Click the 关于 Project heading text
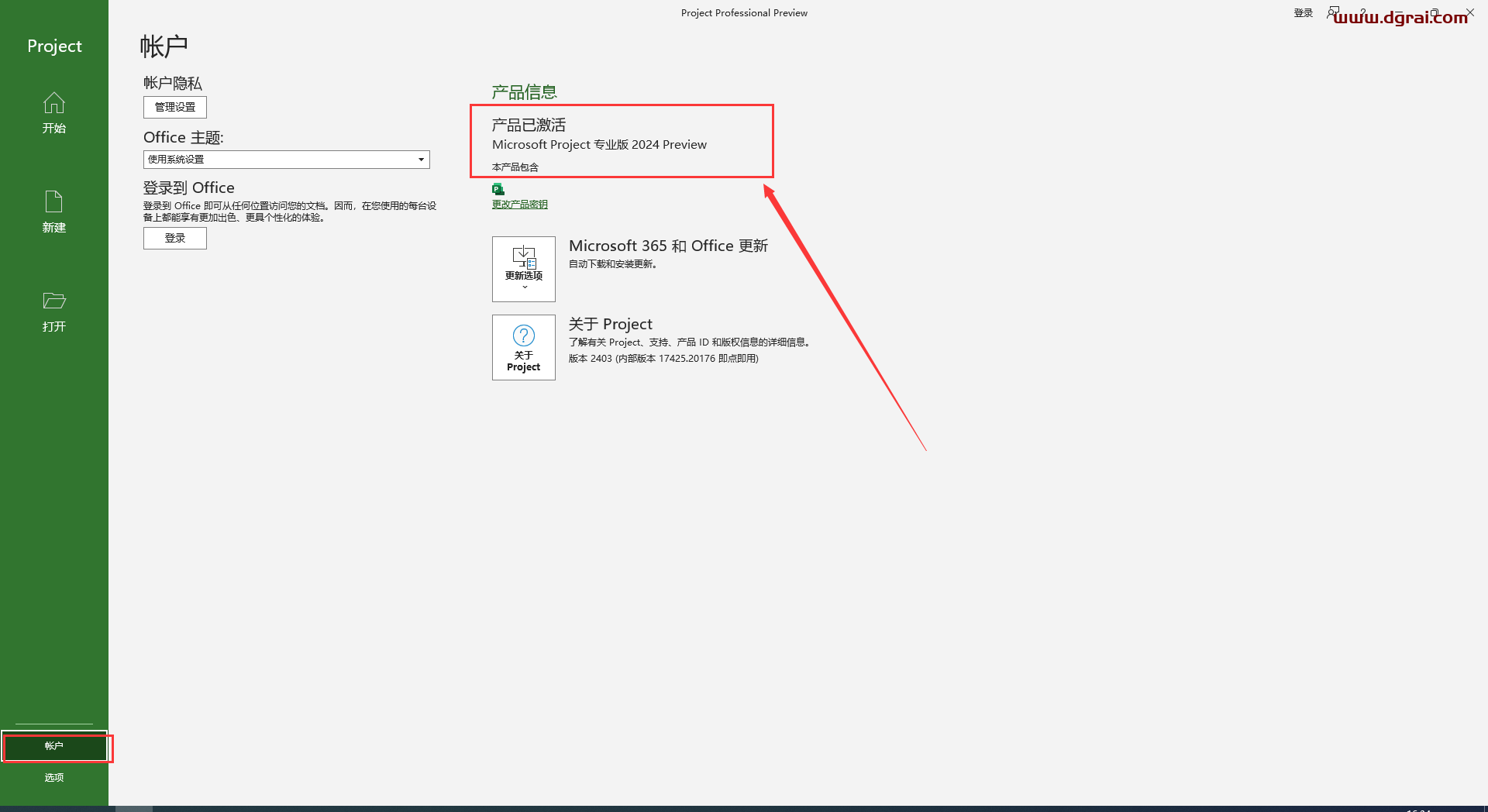This screenshot has height=812, width=1488. (x=611, y=324)
